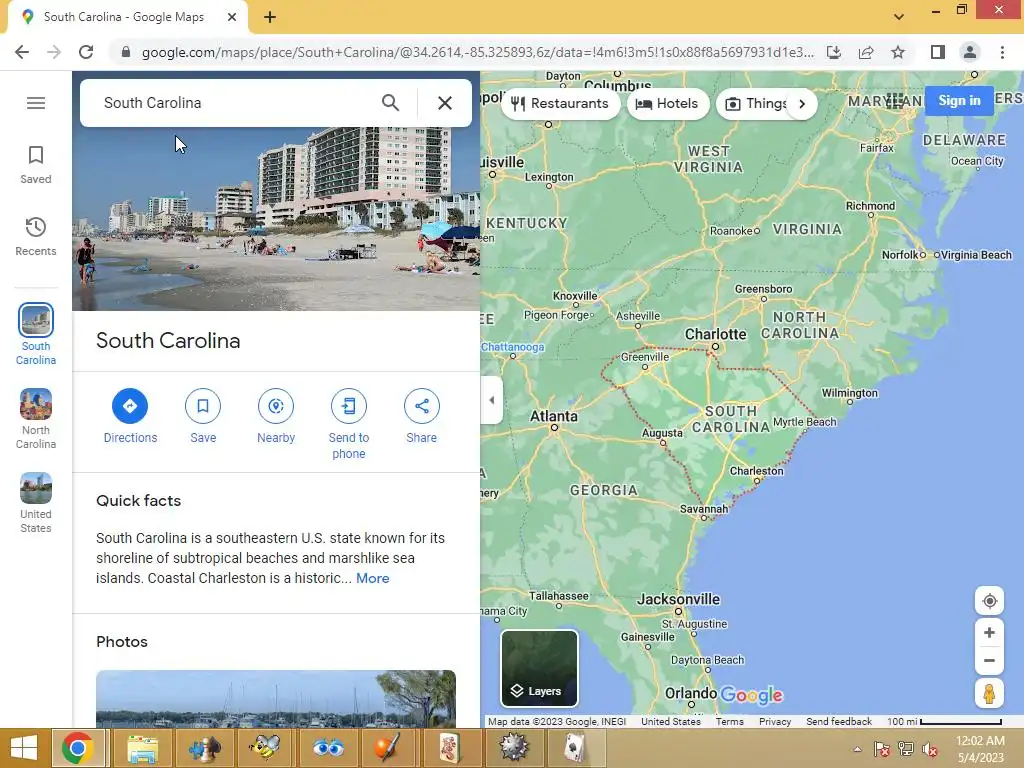Image resolution: width=1024 pixels, height=768 pixels.
Task: Install Google Maps app icon
Action: pos(834,52)
